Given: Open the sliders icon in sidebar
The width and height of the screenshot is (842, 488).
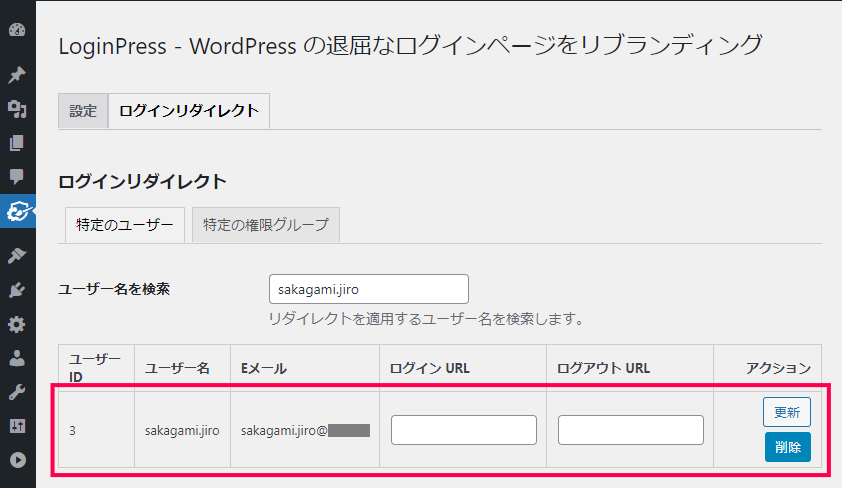Looking at the screenshot, I should coord(17,426).
